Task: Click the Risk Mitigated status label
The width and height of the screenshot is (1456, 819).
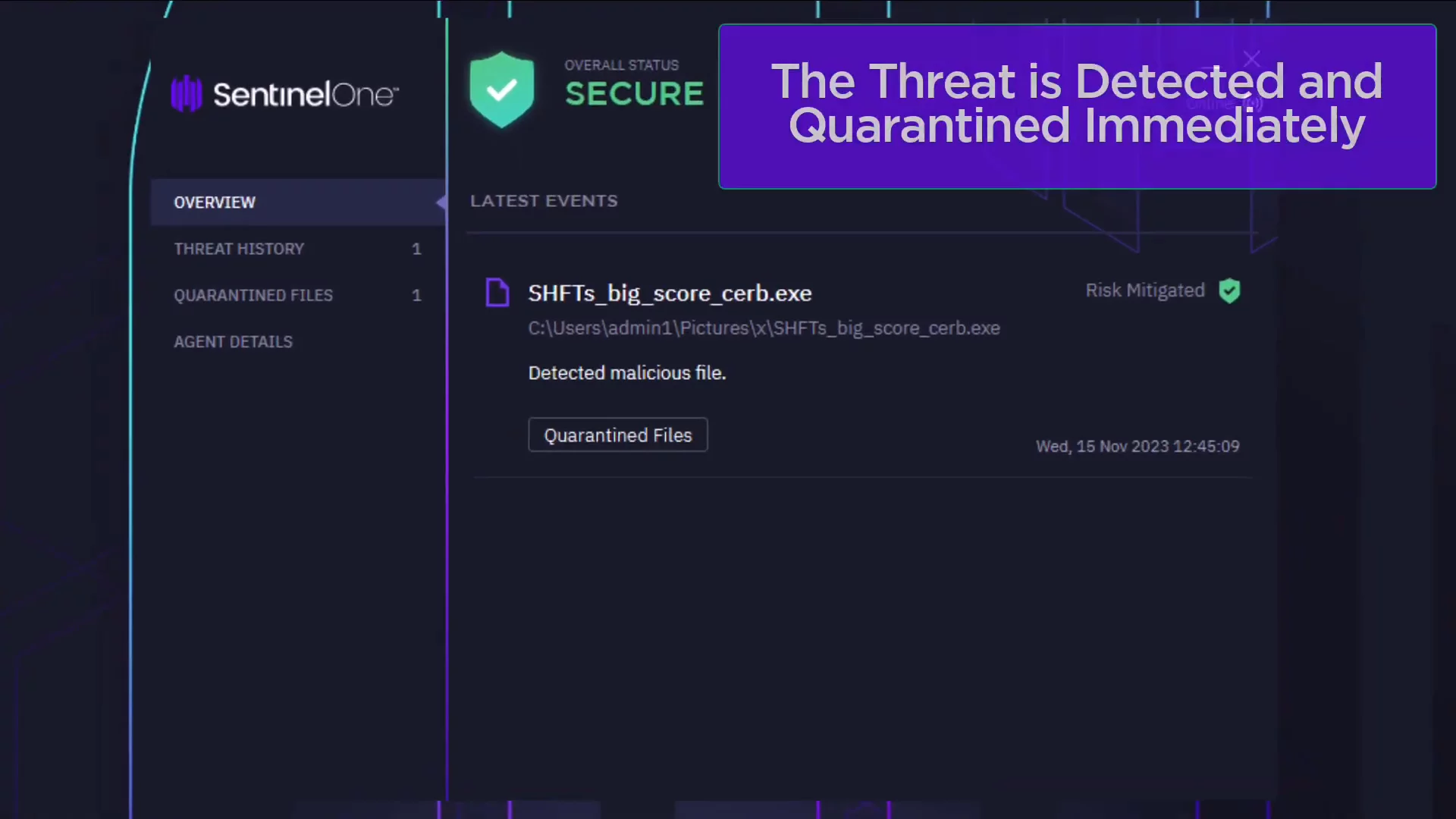Action: (x=1144, y=290)
